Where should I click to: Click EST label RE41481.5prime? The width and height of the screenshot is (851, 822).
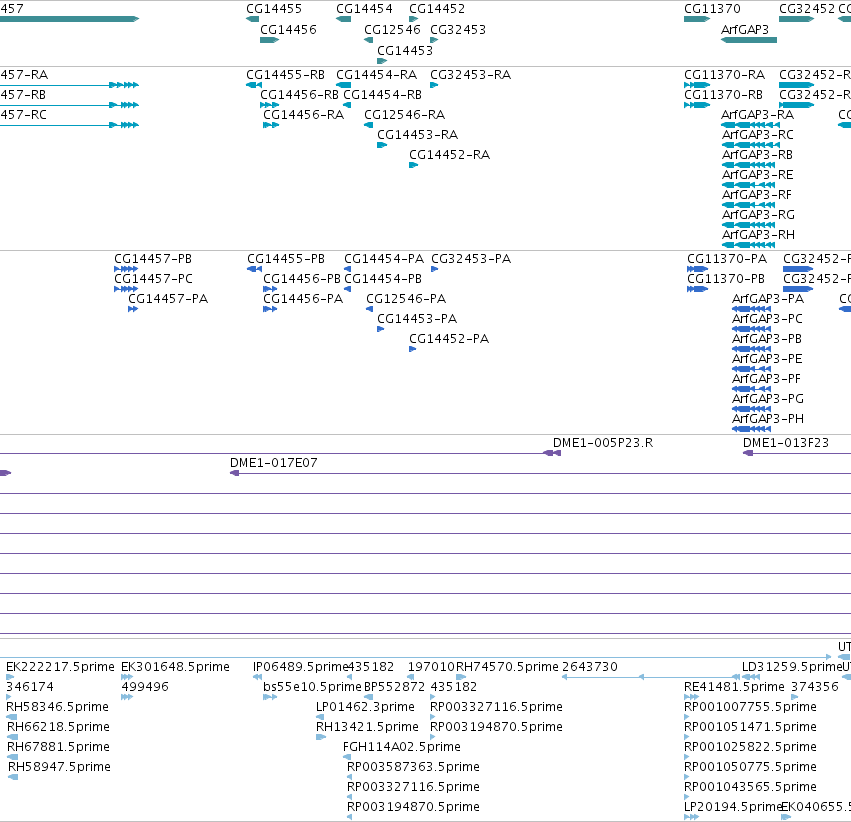pos(734,687)
